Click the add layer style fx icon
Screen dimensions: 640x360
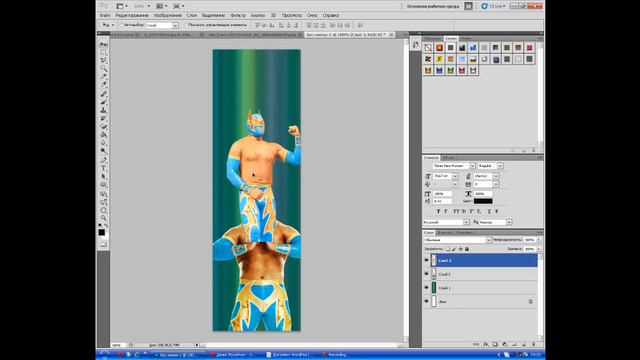point(486,344)
